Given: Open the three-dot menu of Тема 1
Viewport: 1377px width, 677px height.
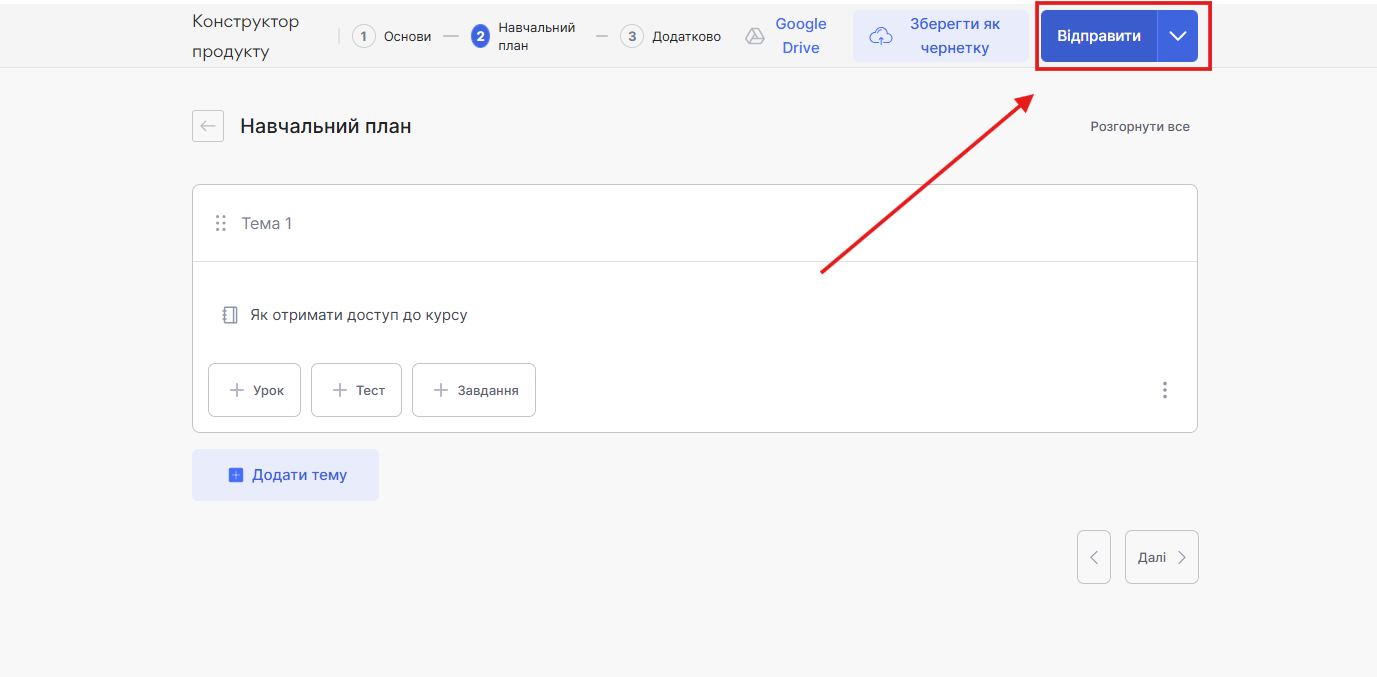Looking at the screenshot, I should tap(1164, 390).
